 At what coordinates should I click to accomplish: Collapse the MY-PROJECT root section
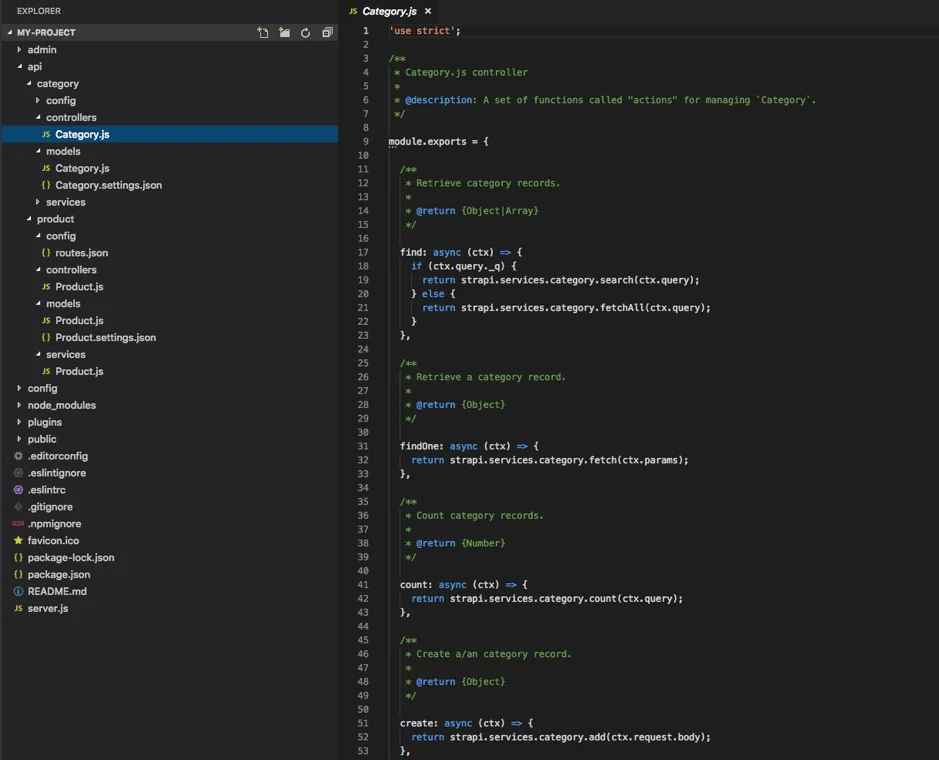[10, 32]
